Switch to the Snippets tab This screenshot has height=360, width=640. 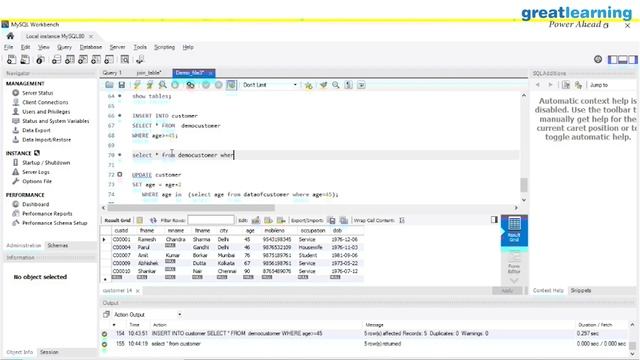click(581, 291)
